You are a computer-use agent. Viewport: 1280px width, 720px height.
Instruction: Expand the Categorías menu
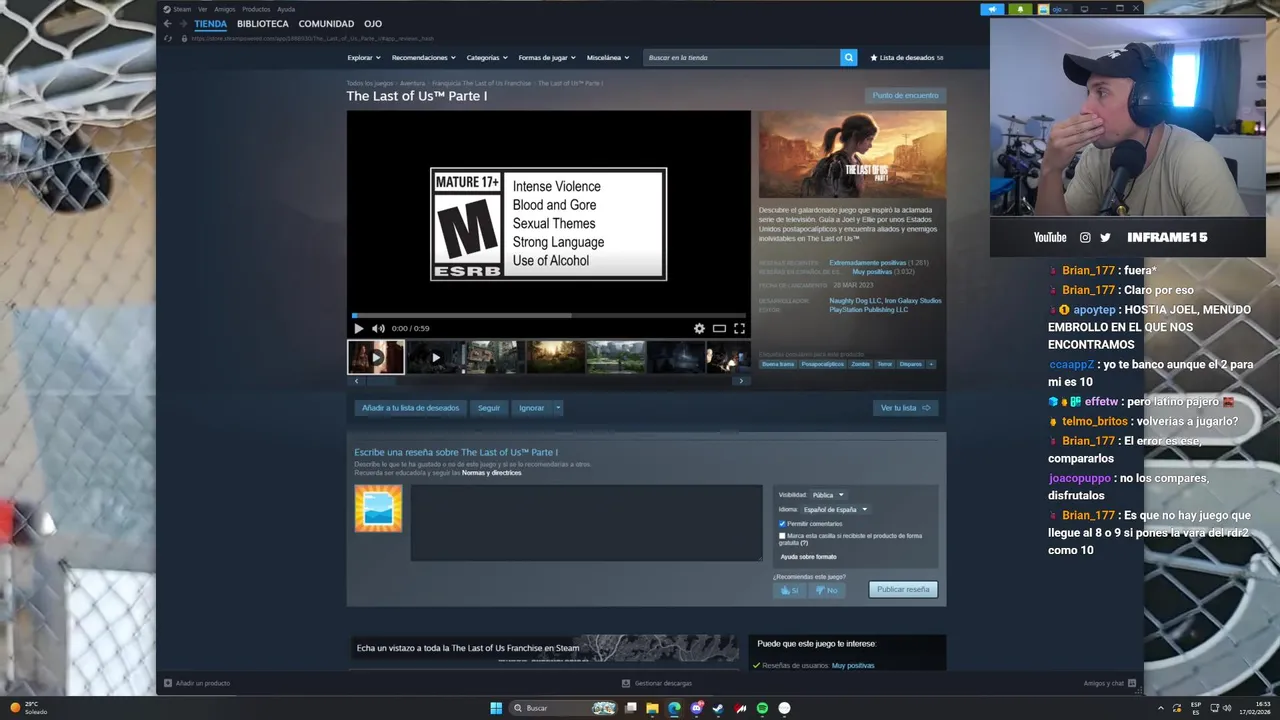[486, 58]
